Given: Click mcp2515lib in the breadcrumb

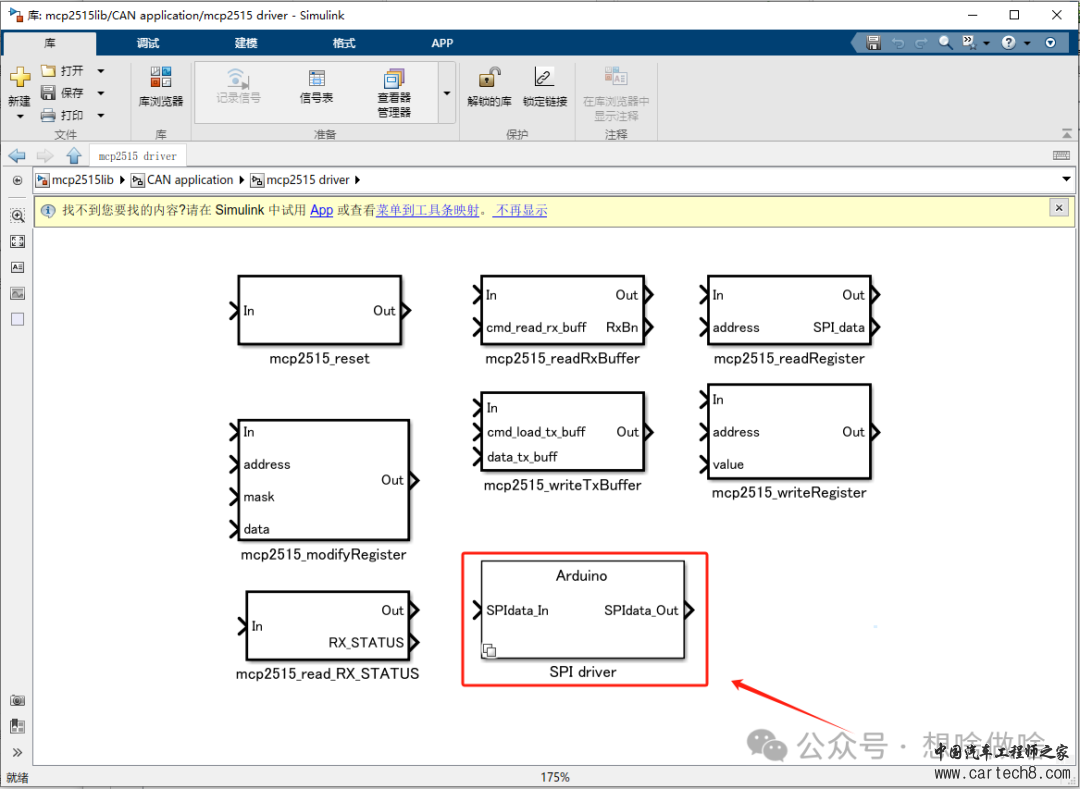Looking at the screenshot, I should (82, 180).
